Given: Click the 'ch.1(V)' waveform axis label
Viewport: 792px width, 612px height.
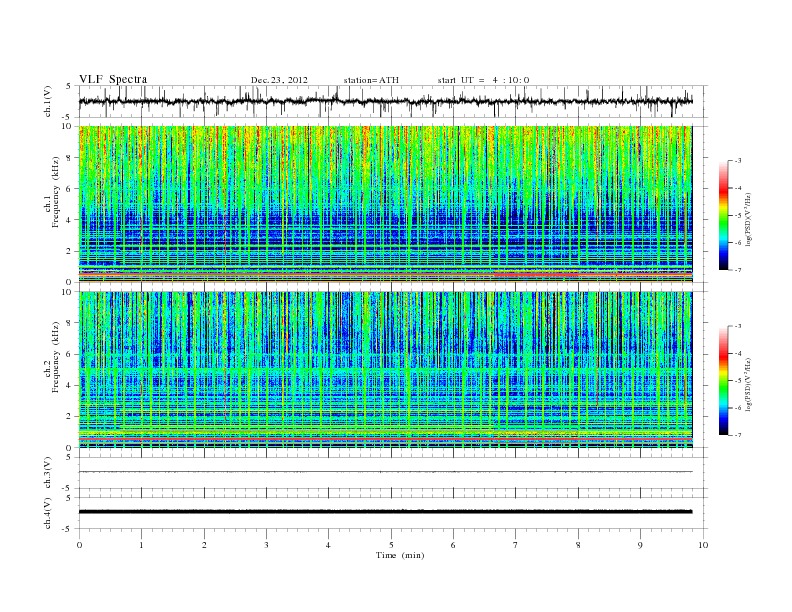Looking at the screenshot, I should 48,101.
